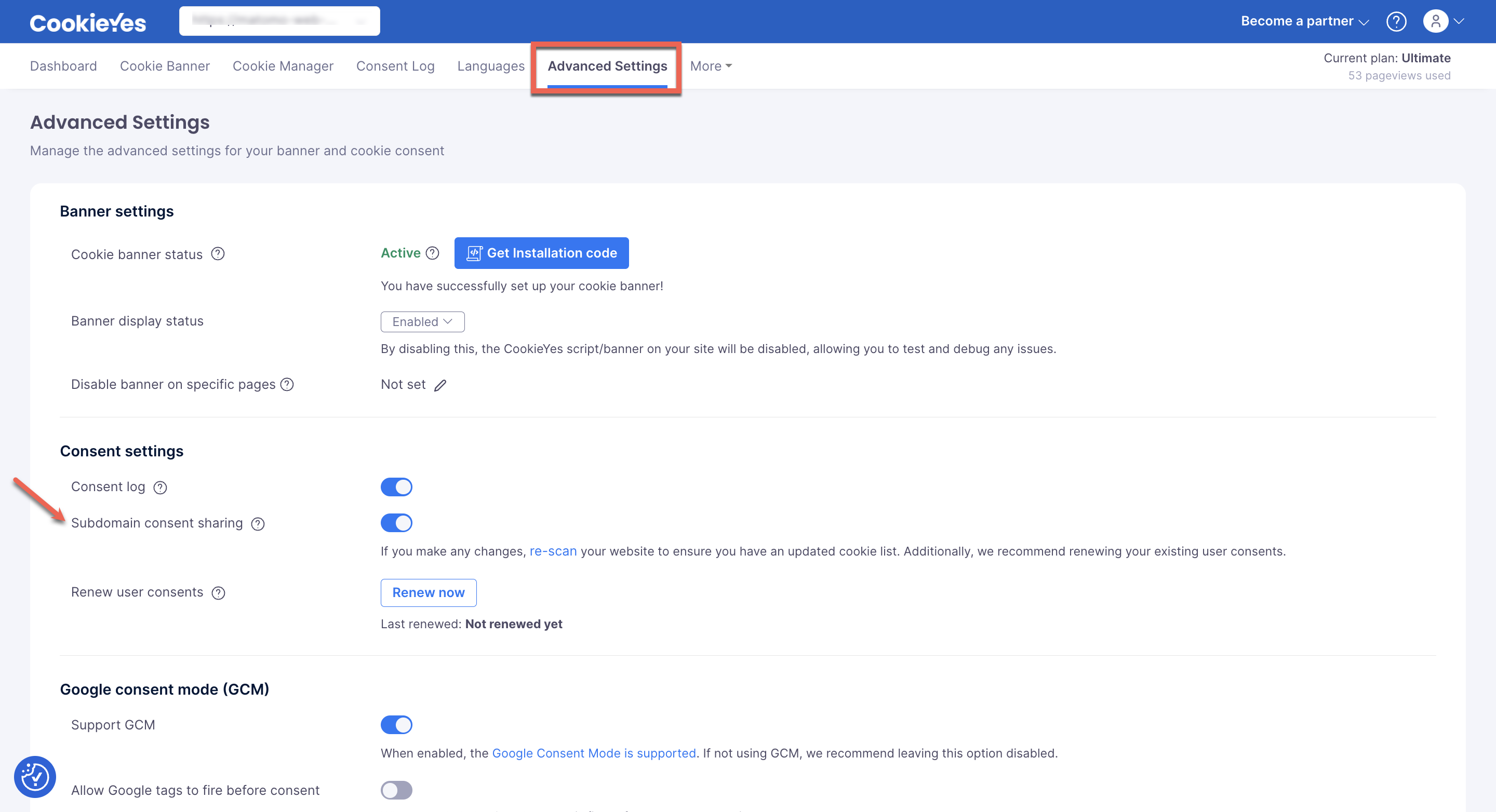
Task: Open the support widget icon at bottom left
Action: coord(35,776)
